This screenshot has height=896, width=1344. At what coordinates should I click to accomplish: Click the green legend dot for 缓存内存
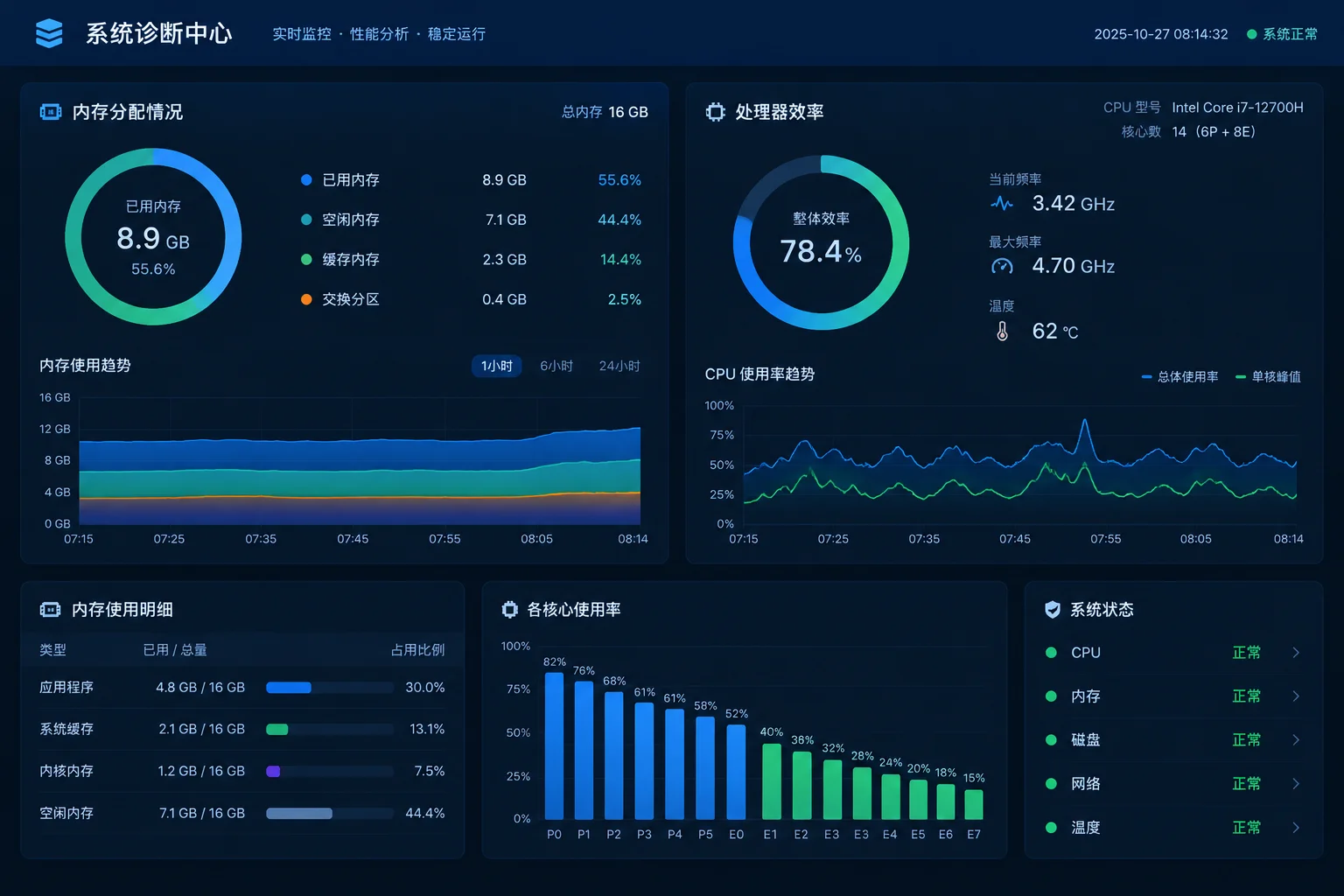[x=306, y=260]
